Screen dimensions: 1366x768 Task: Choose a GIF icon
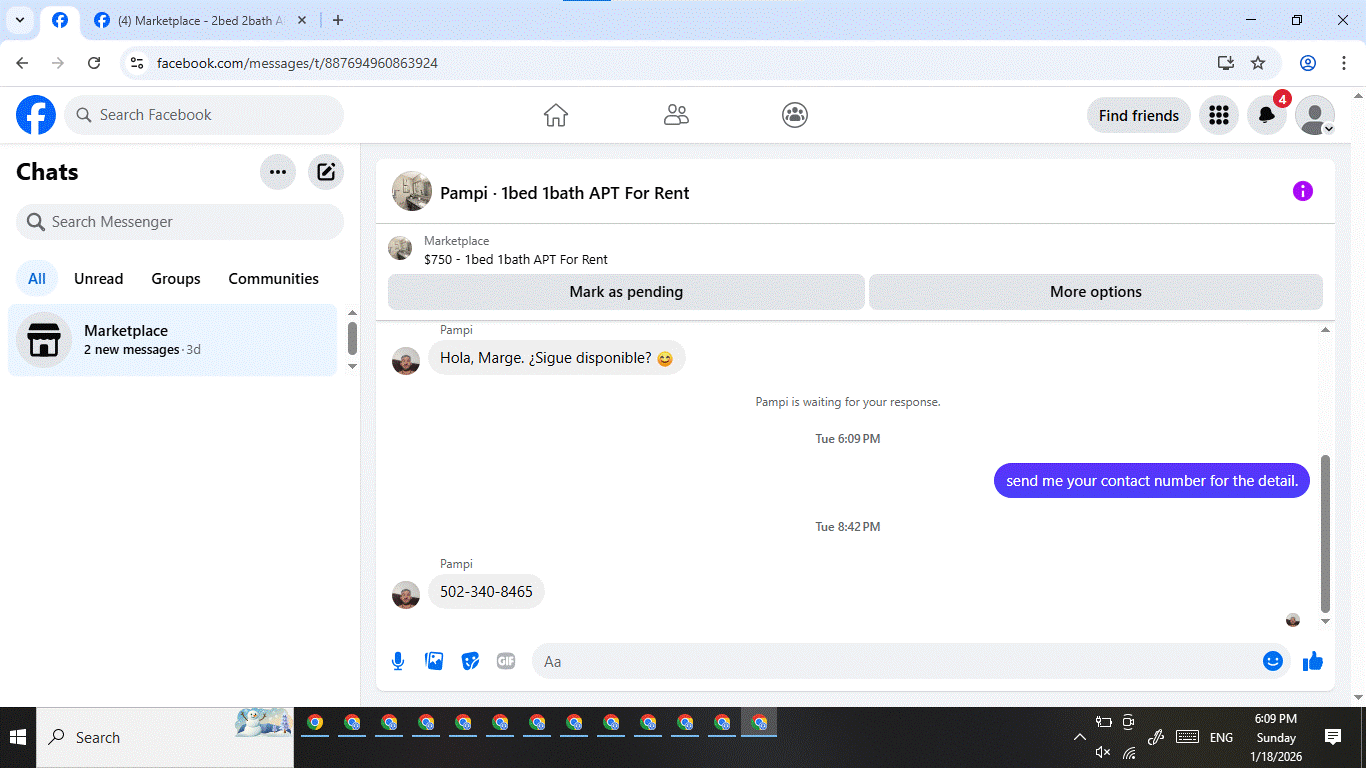coord(506,661)
